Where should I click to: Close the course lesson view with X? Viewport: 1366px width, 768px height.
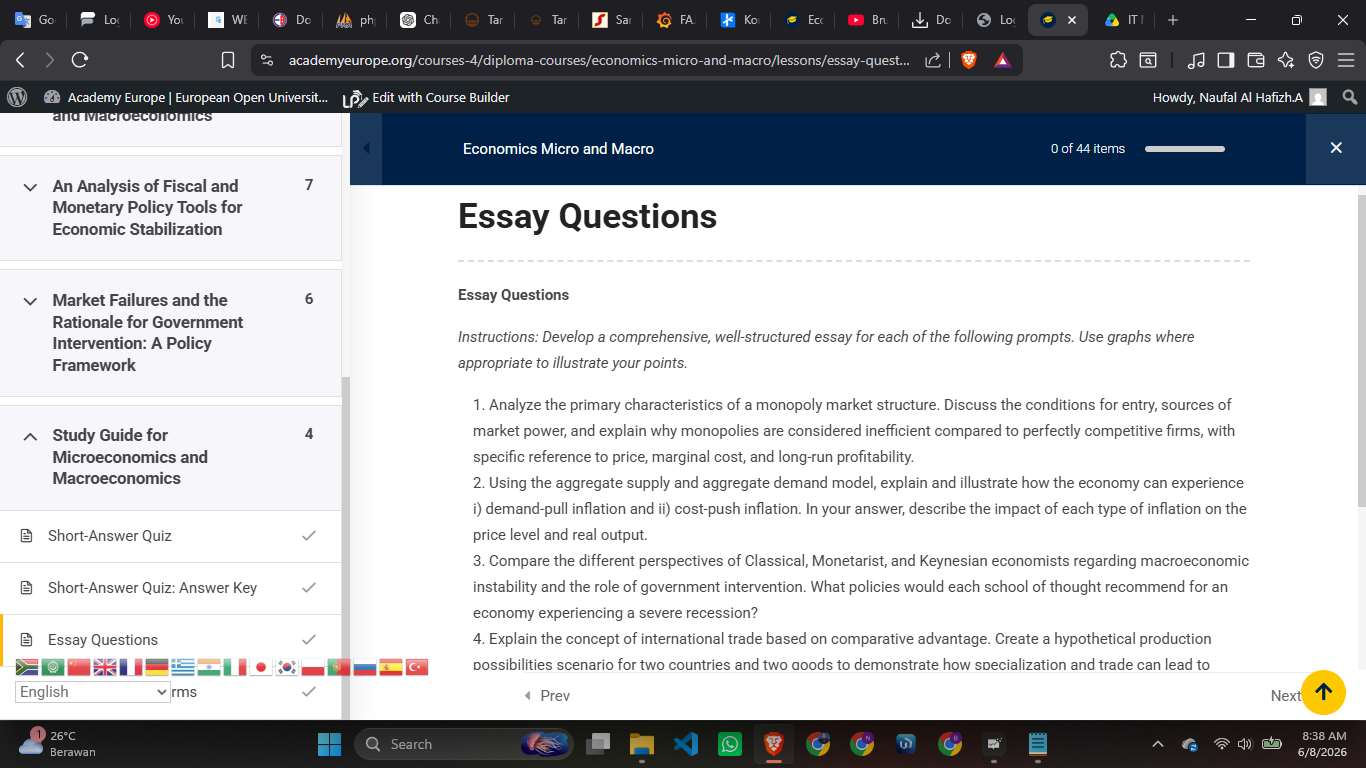(x=1336, y=148)
